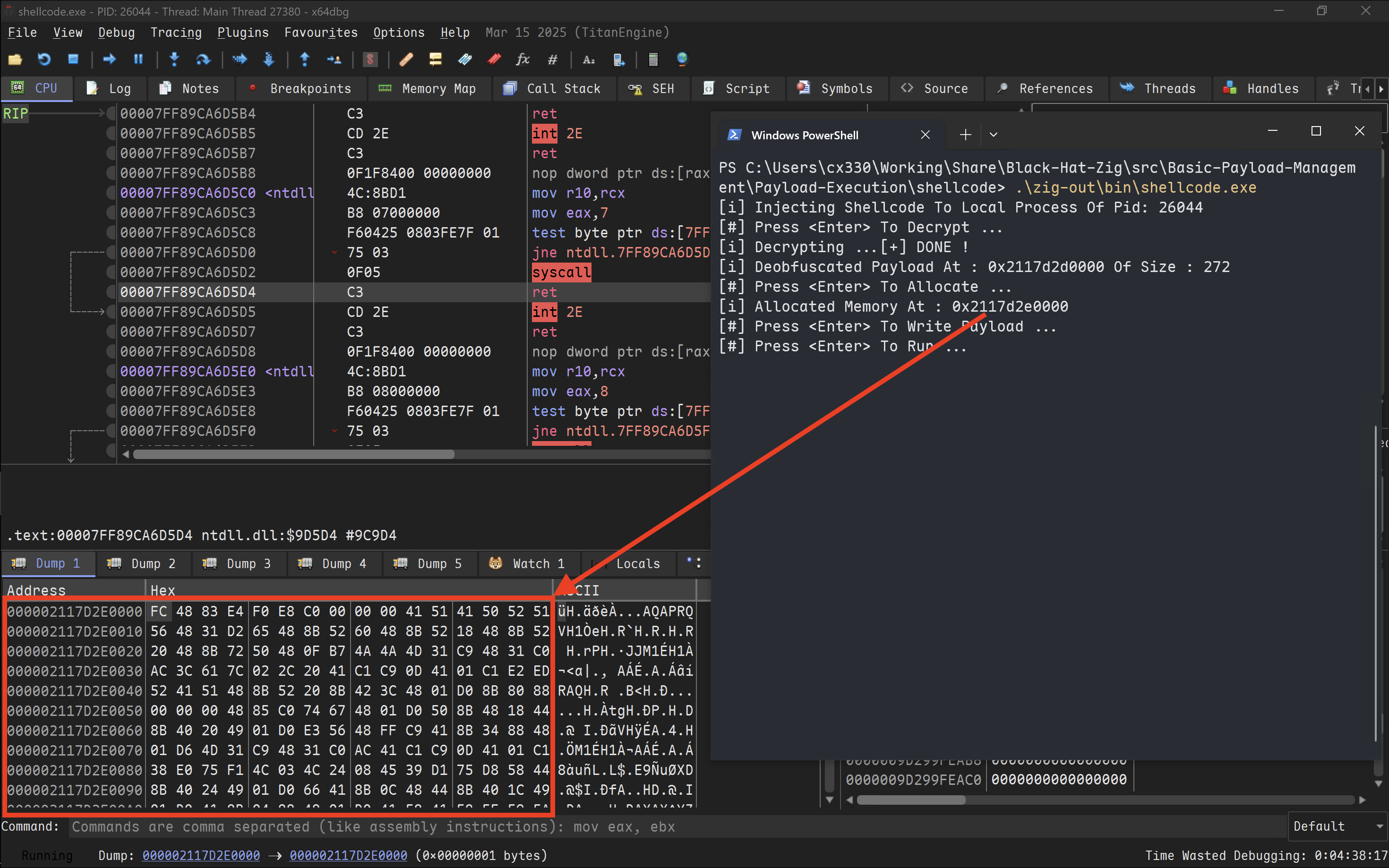Open the Calculator icon in toolbar
The image size is (1389, 868).
click(653, 59)
